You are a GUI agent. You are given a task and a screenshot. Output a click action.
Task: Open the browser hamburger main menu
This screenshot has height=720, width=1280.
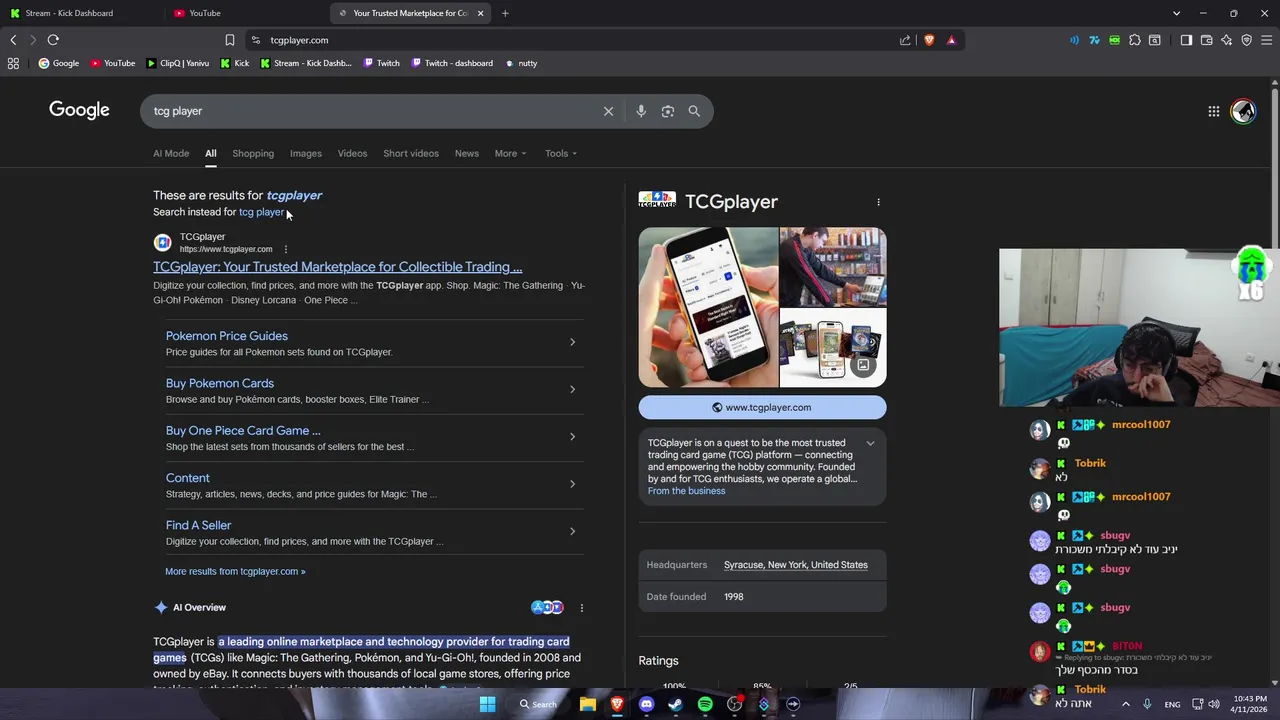click(x=1267, y=40)
